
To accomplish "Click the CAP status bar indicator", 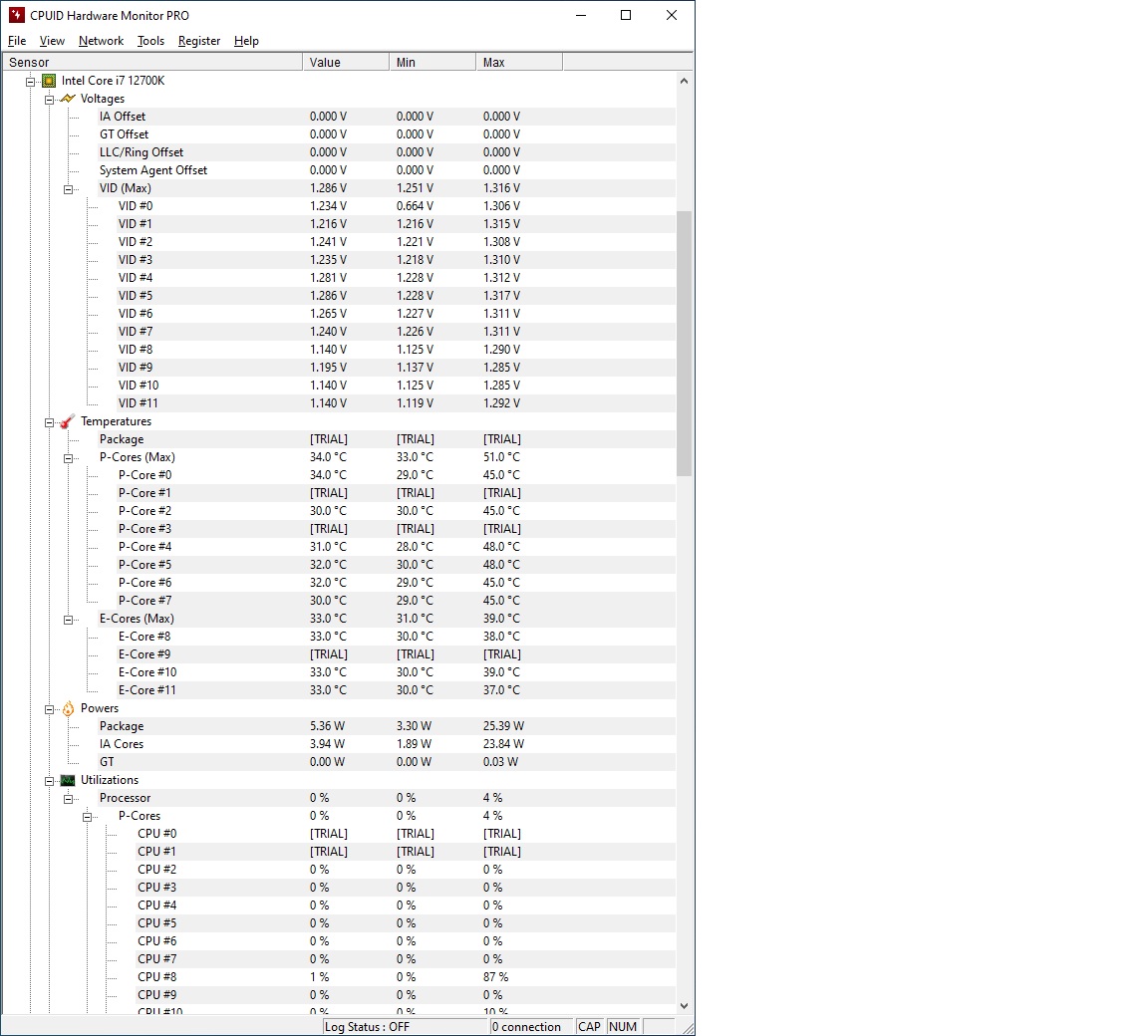I will pos(589,1026).
